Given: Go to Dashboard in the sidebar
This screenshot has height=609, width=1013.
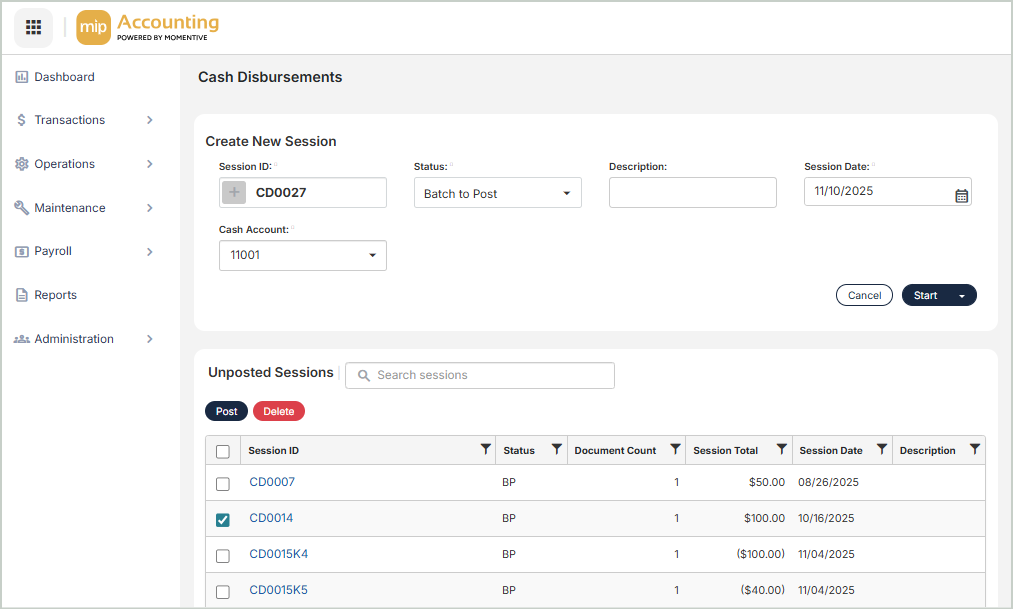Looking at the screenshot, I should pyautogui.click(x=64, y=77).
